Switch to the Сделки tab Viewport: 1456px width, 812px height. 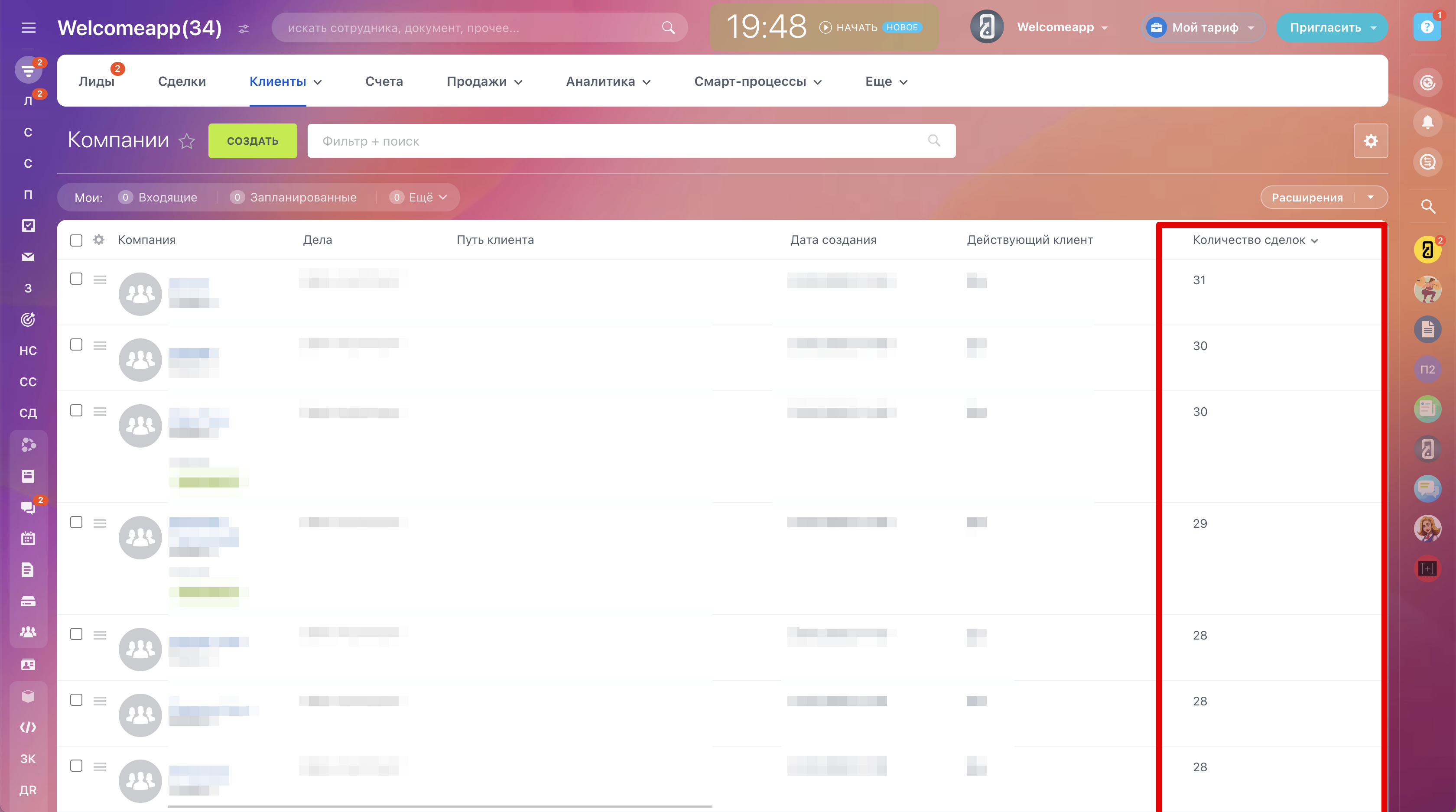click(x=182, y=81)
